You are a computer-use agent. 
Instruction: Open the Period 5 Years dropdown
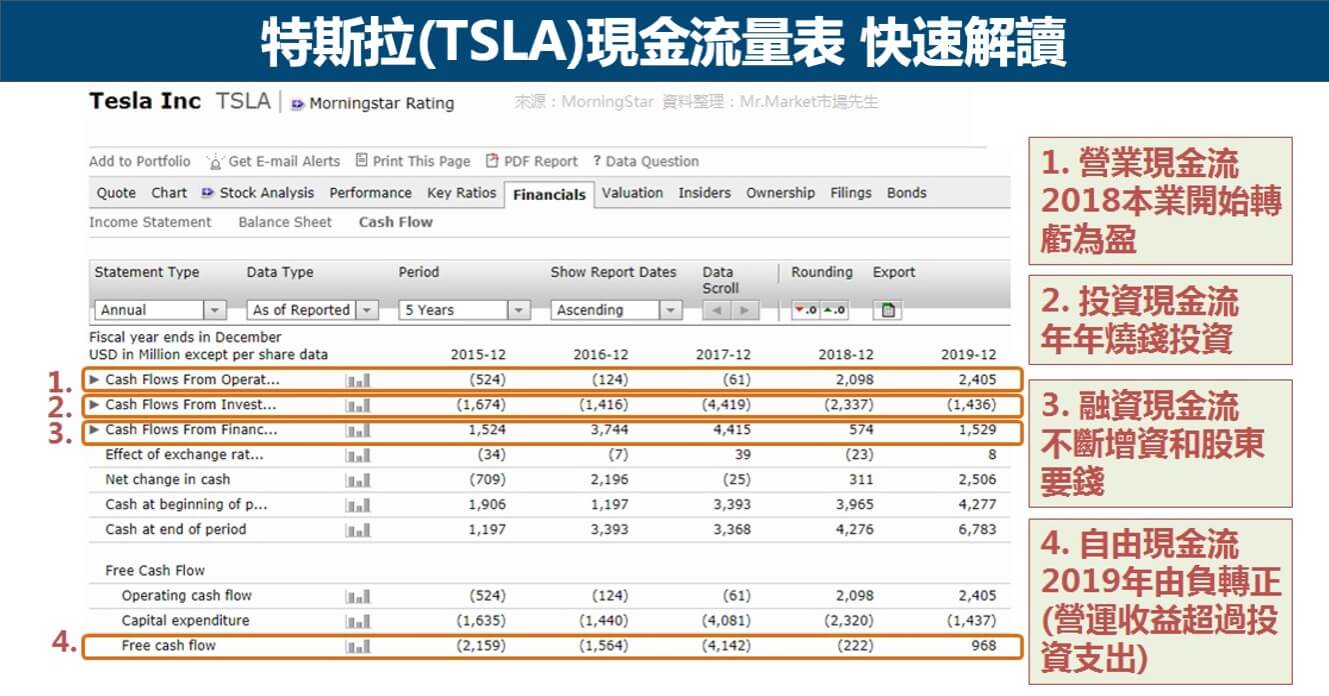point(464,310)
